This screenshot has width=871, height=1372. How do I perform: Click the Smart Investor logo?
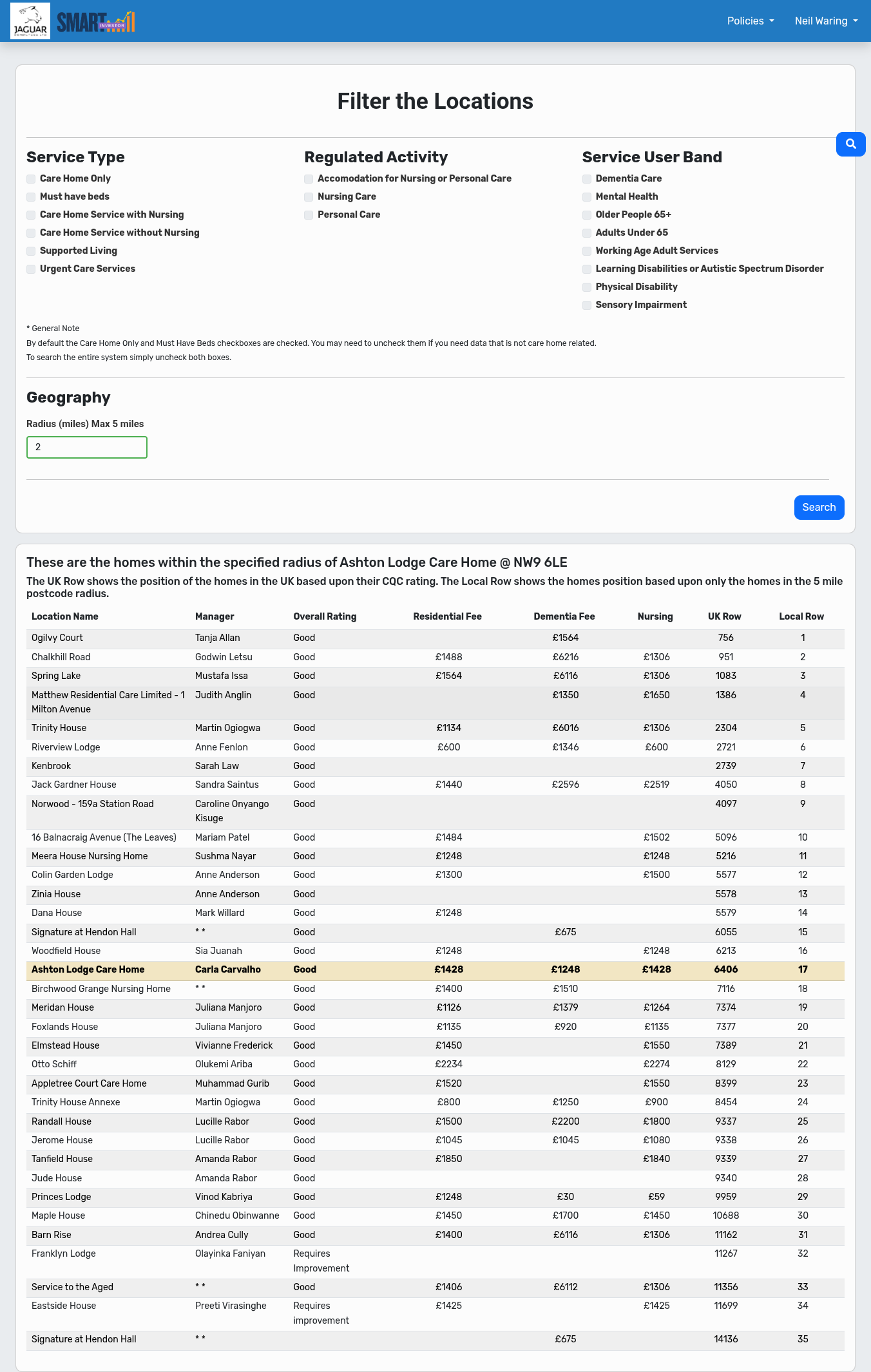coord(96,22)
